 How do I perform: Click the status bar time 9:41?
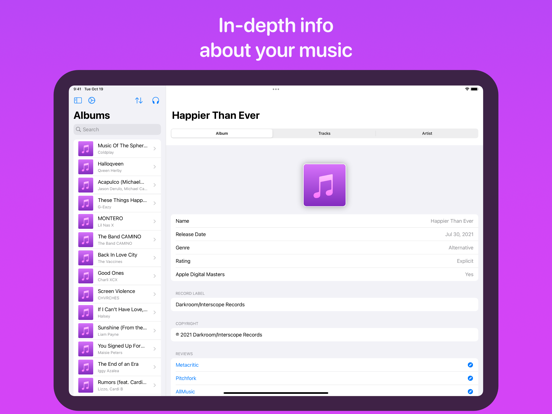pyautogui.click(x=77, y=89)
